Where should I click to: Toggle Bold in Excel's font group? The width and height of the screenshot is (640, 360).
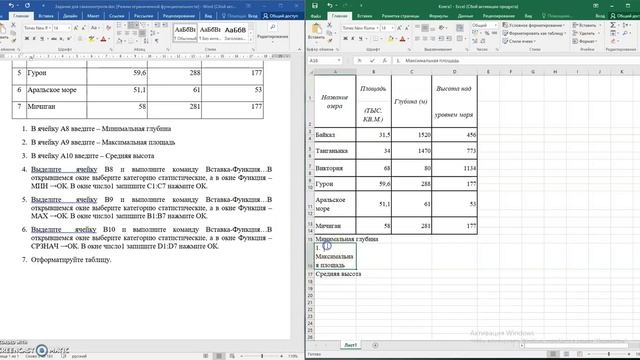[345, 39]
